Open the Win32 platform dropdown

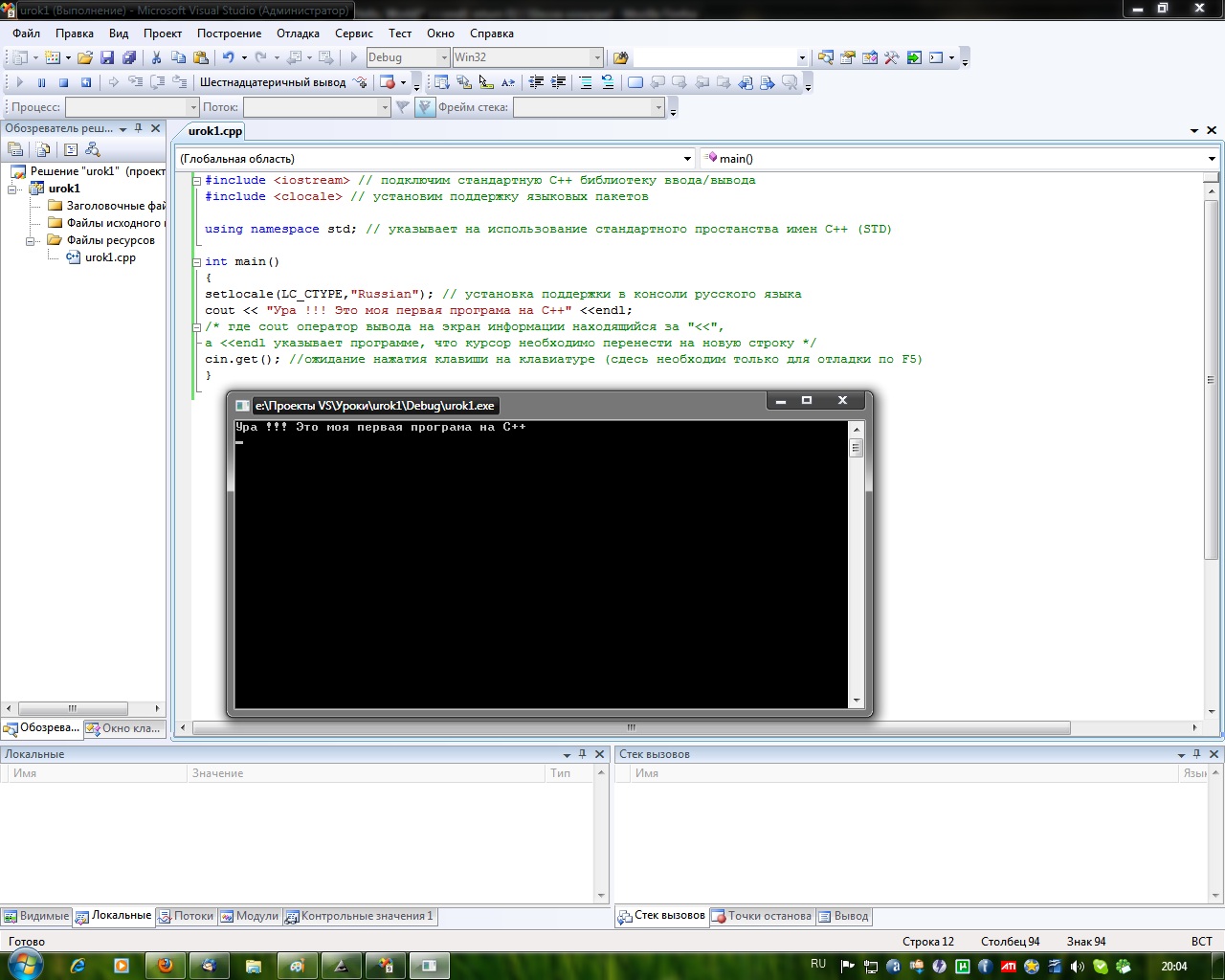[x=597, y=57]
